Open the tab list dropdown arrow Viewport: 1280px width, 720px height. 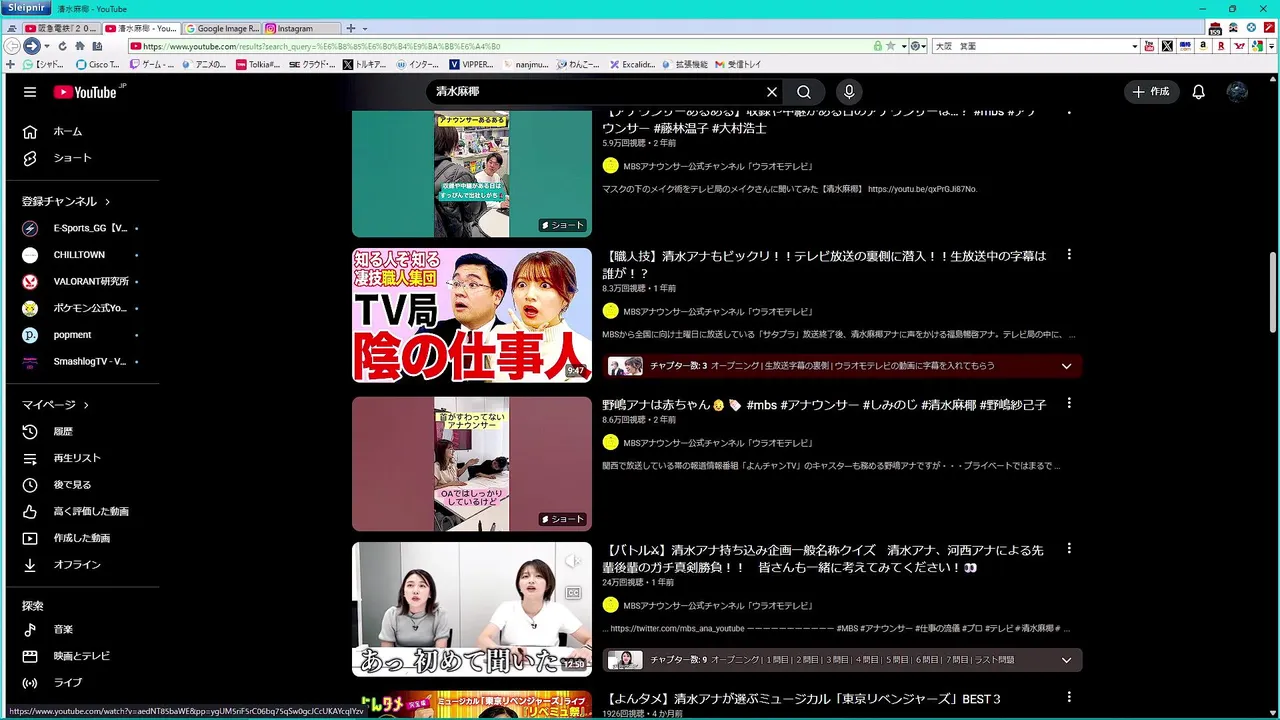365,28
